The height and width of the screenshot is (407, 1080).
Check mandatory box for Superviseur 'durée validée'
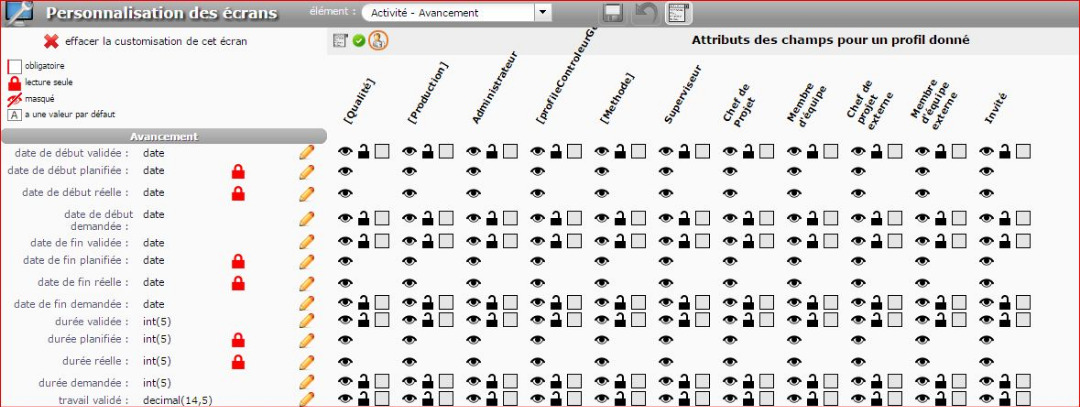tap(702, 320)
